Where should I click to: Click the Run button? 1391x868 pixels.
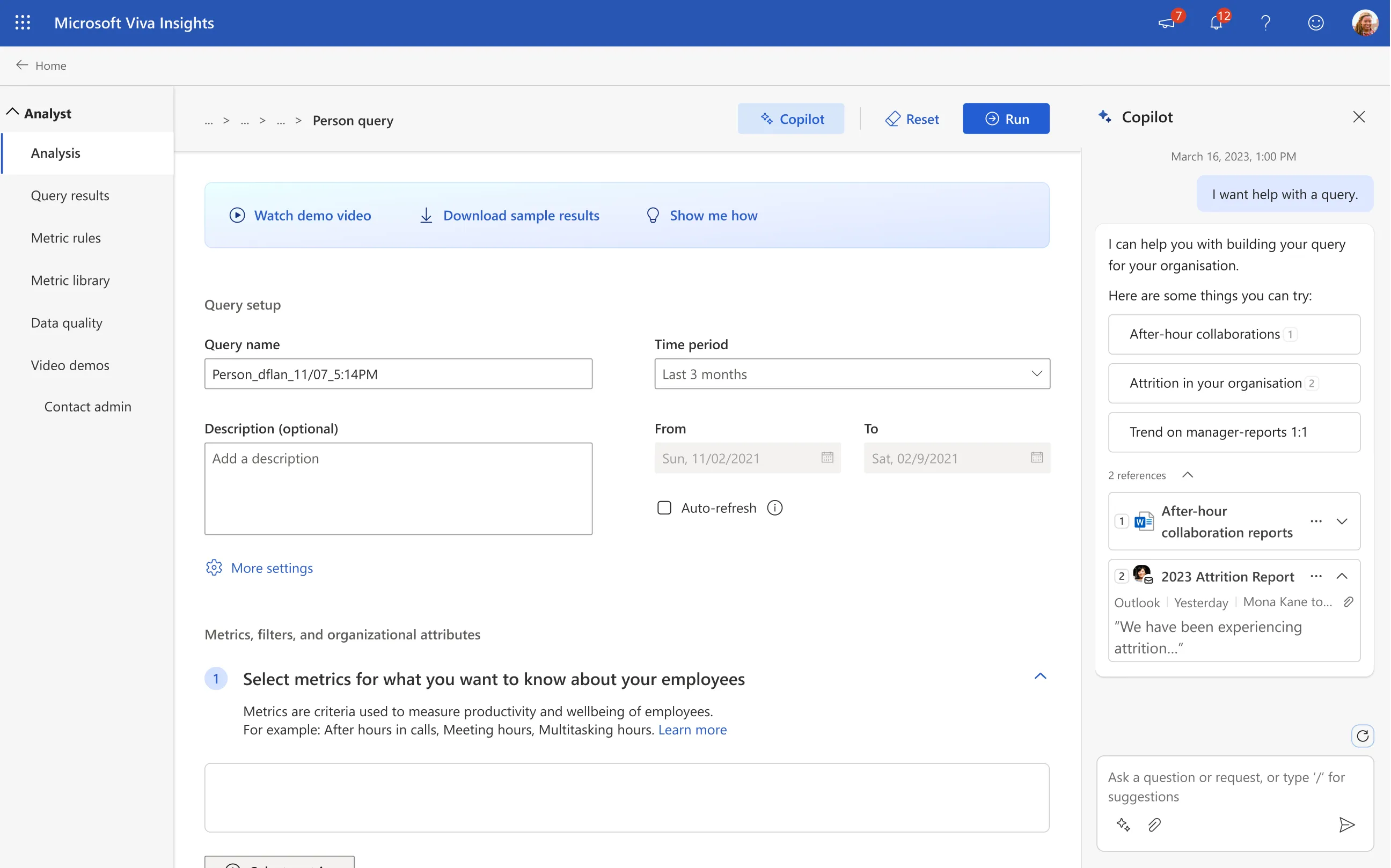pos(1006,119)
